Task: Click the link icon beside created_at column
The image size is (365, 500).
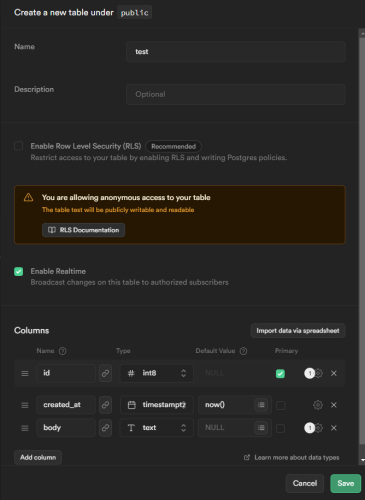Action: tap(105, 405)
